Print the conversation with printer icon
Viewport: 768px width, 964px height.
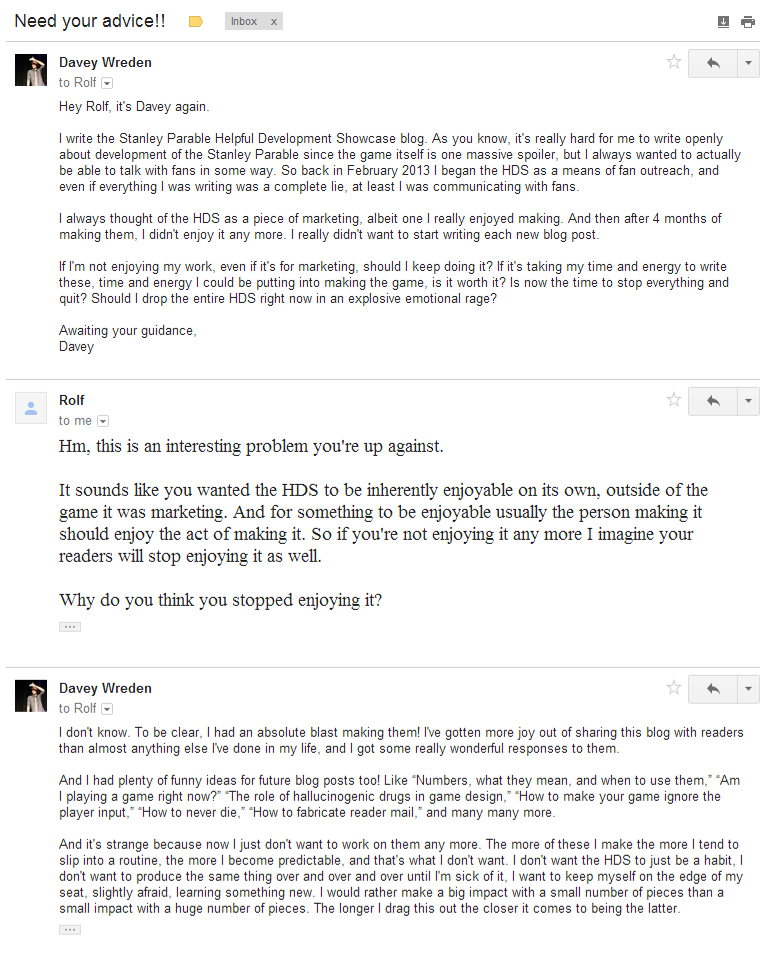748,22
